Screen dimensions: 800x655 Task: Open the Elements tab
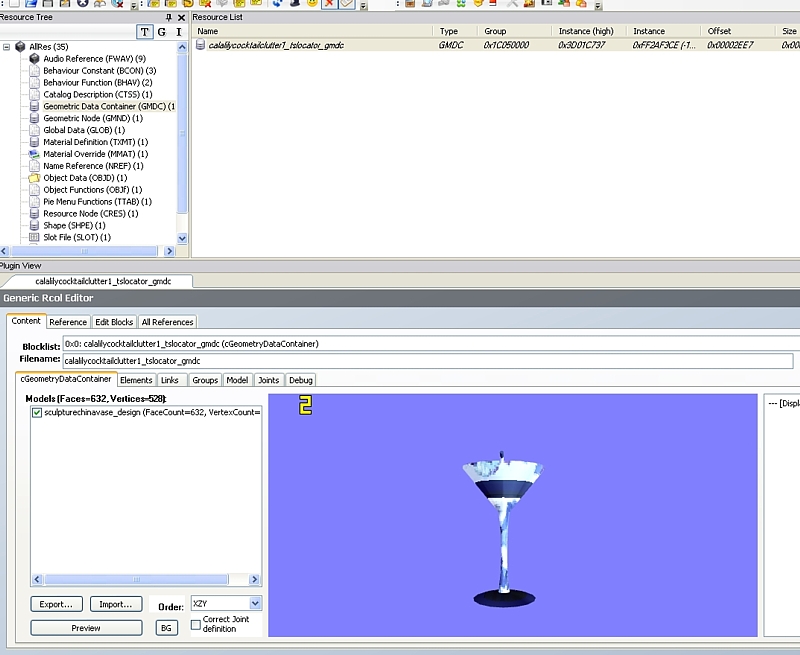136,380
